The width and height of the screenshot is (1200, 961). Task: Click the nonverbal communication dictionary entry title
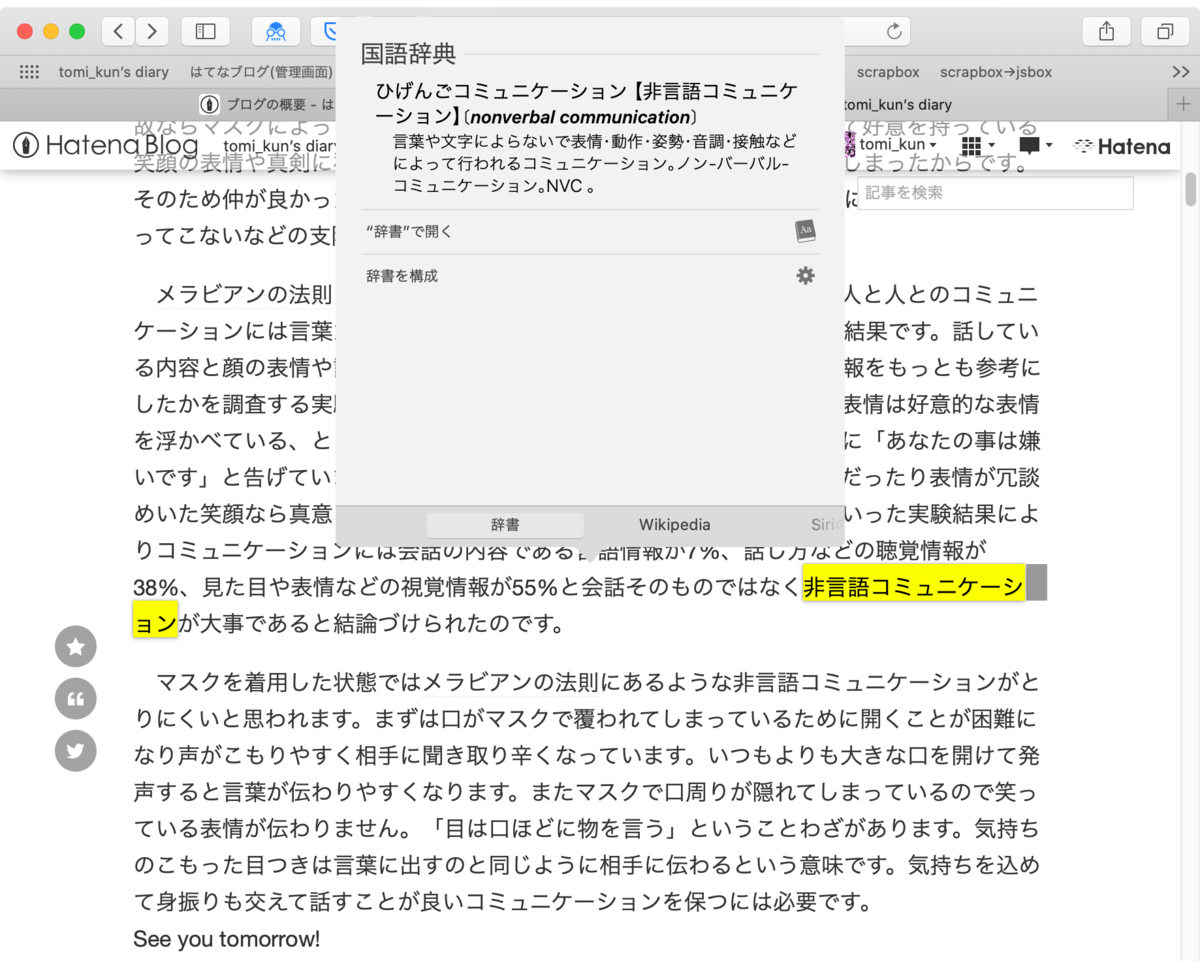587,105
